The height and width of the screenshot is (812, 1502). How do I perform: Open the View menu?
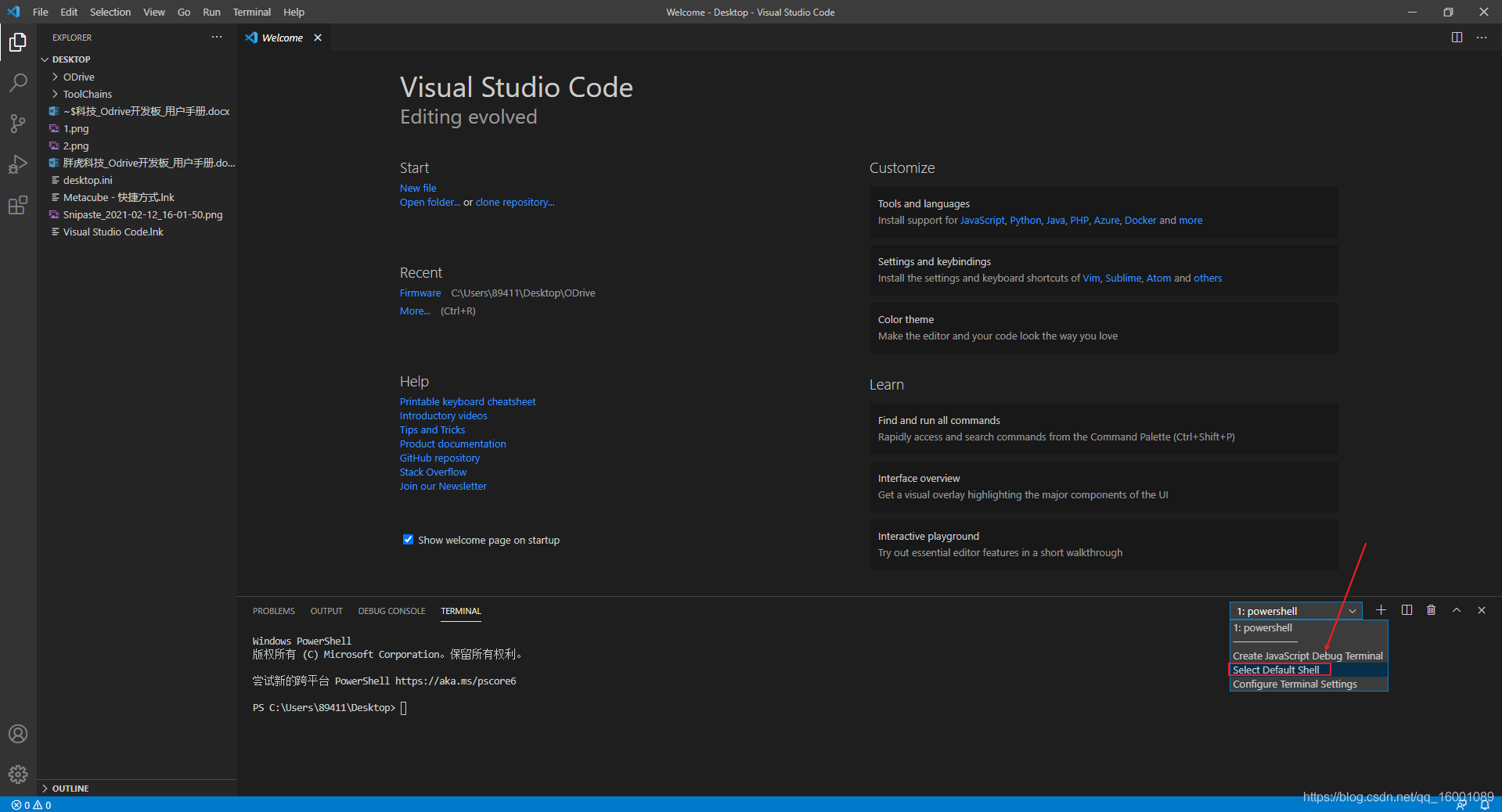[154, 12]
